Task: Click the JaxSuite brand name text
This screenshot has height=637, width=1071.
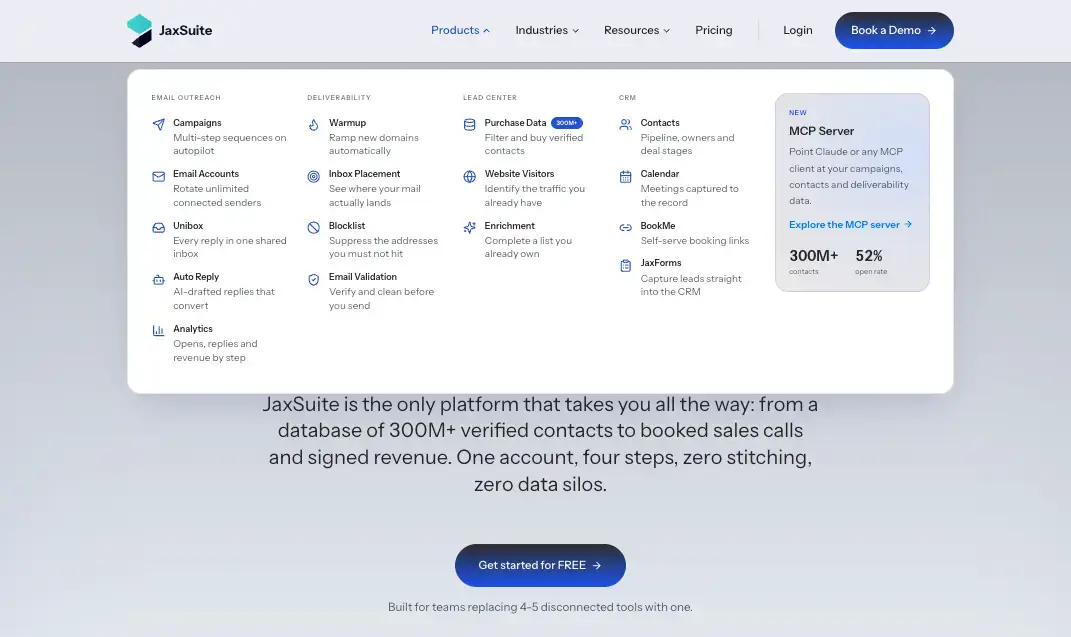Action: click(x=186, y=30)
